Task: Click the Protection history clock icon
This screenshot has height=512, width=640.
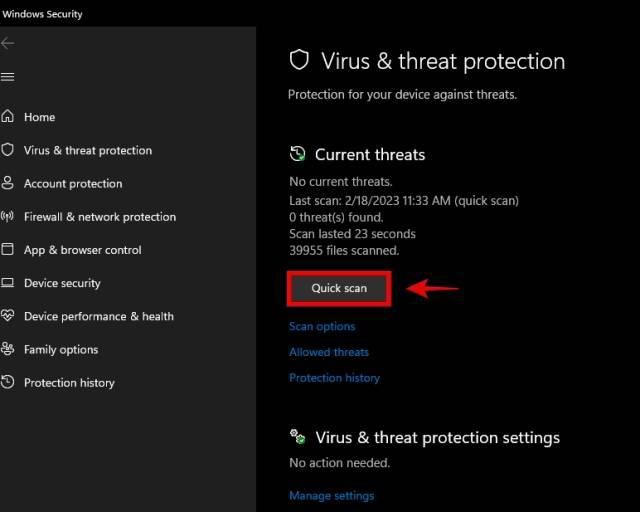Action: coord(8,382)
